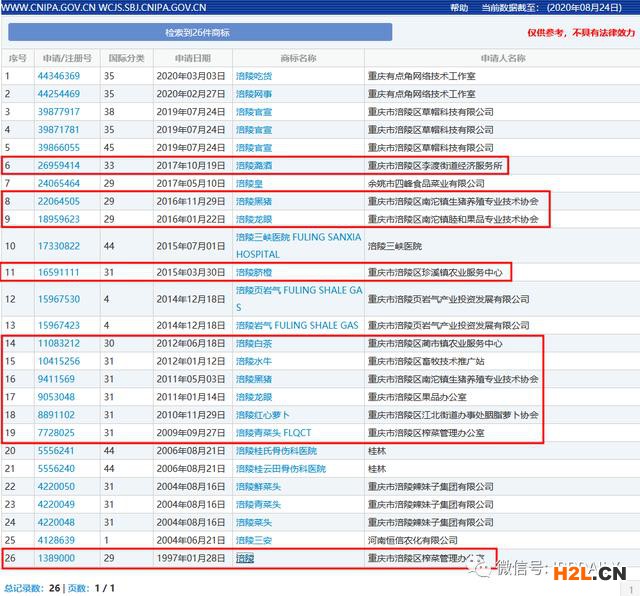Open registration number 44346369
Image resolution: width=640 pixels, height=596 pixels.
coord(59,76)
